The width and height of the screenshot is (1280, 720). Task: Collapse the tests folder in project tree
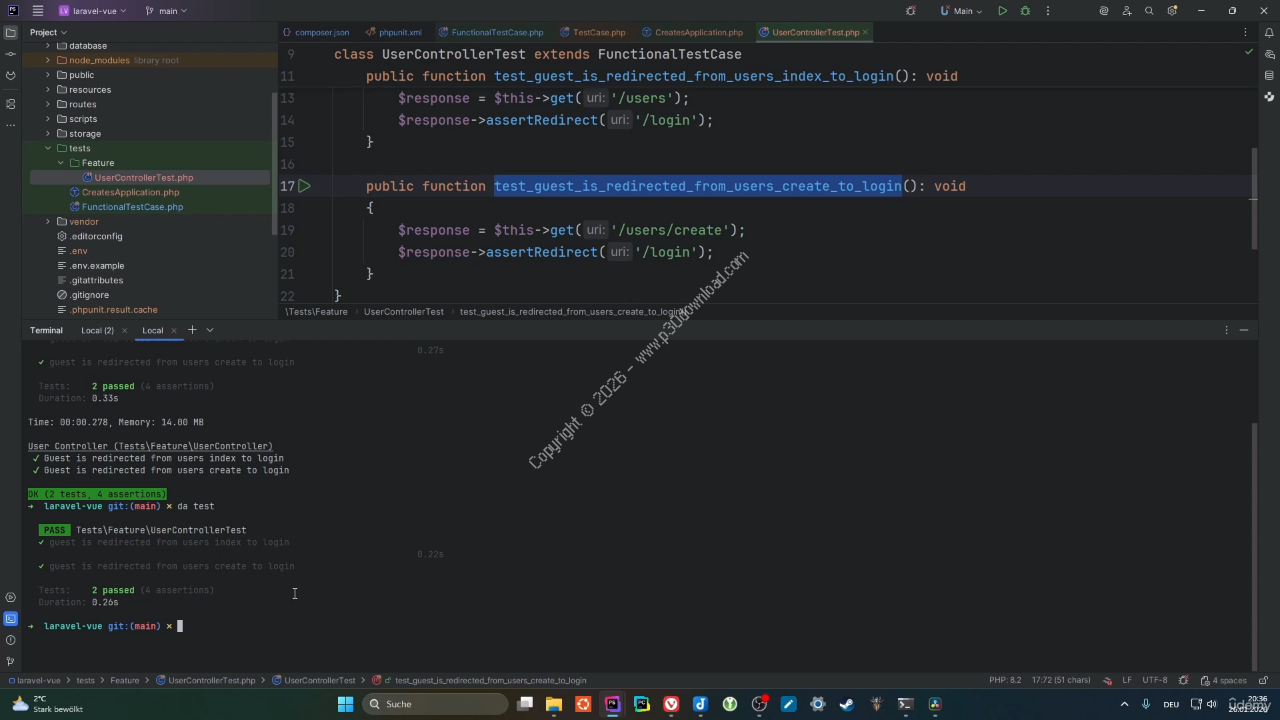pyautogui.click(x=48, y=148)
